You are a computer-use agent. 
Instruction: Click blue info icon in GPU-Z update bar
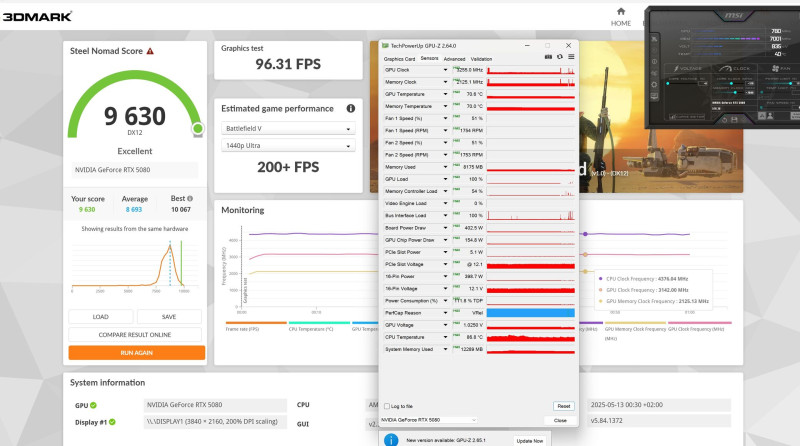coord(391,440)
